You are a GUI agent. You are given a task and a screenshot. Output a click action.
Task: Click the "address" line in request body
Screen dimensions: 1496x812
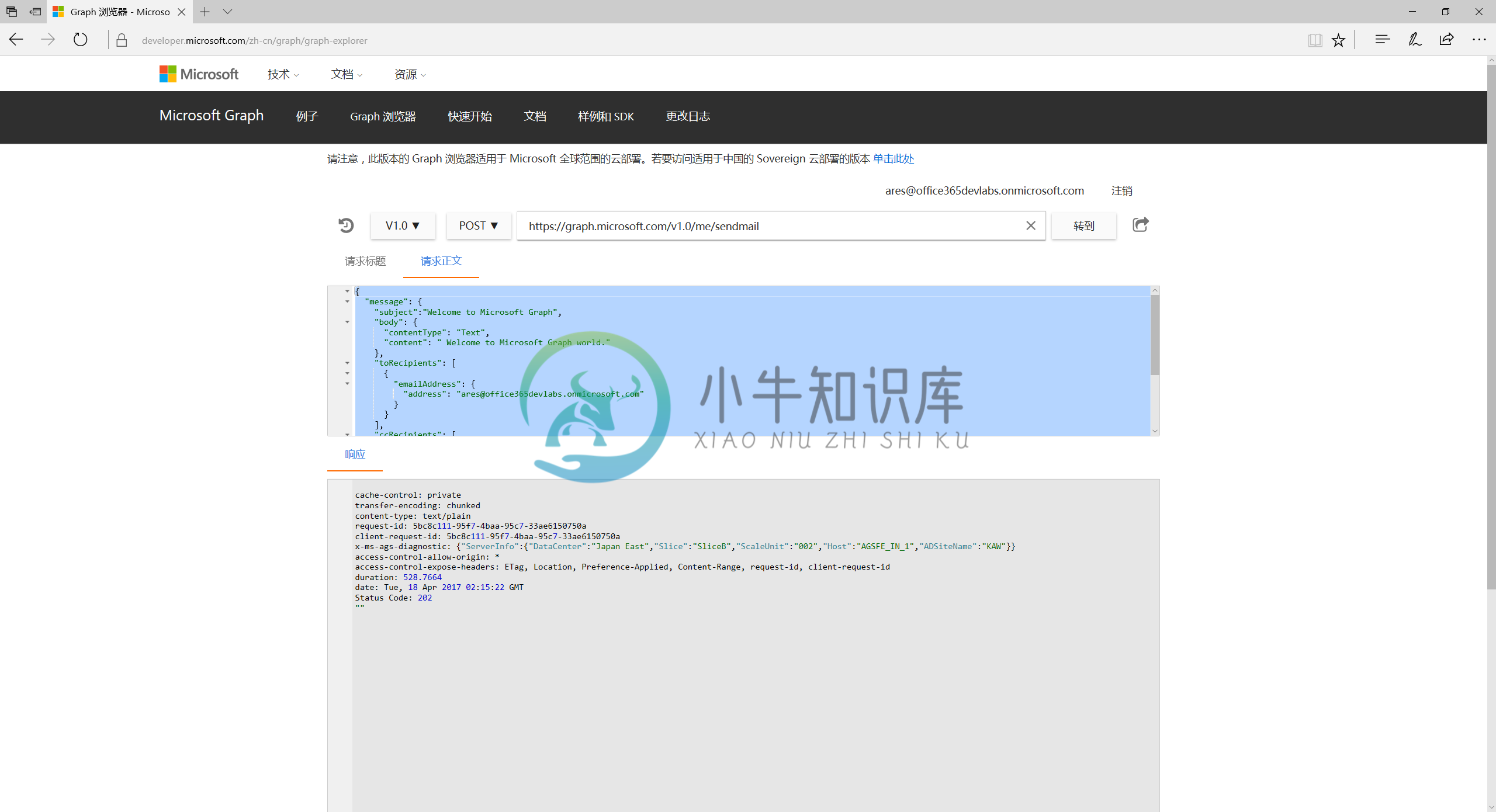pyautogui.click(x=524, y=394)
